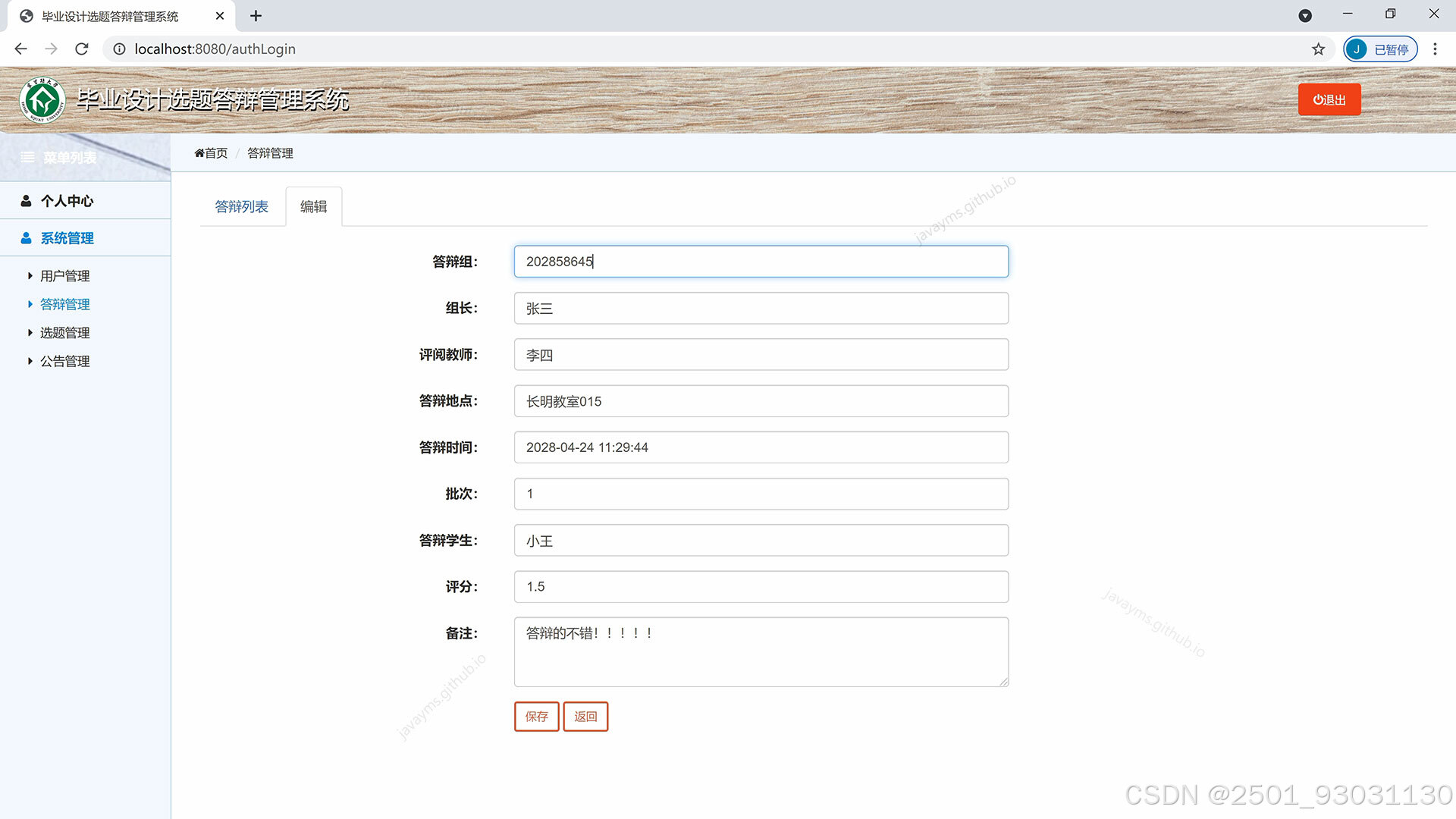Click the 批次 input field
Viewport: 1456px width, 819px height.
tap(761, 494)
